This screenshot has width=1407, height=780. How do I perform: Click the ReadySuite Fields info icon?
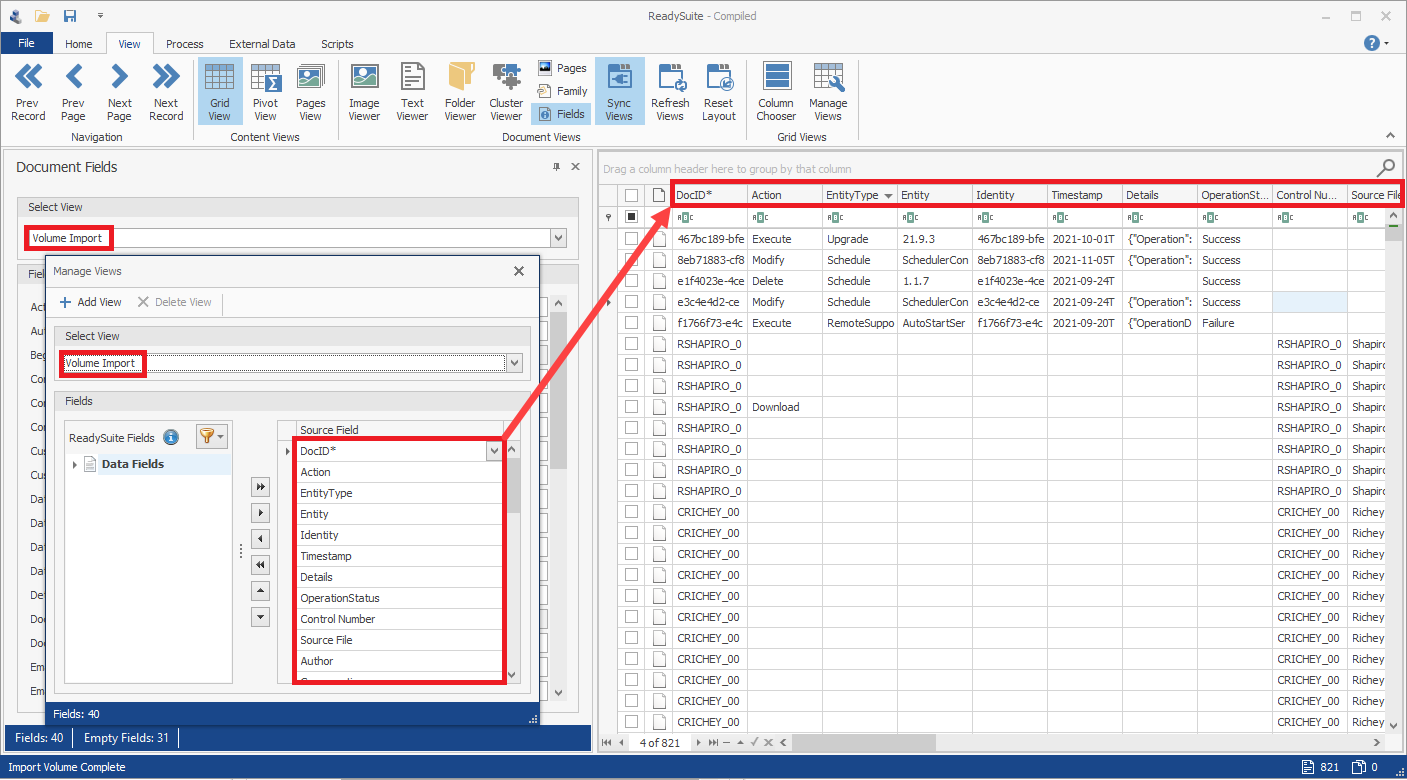coord(171,437)
